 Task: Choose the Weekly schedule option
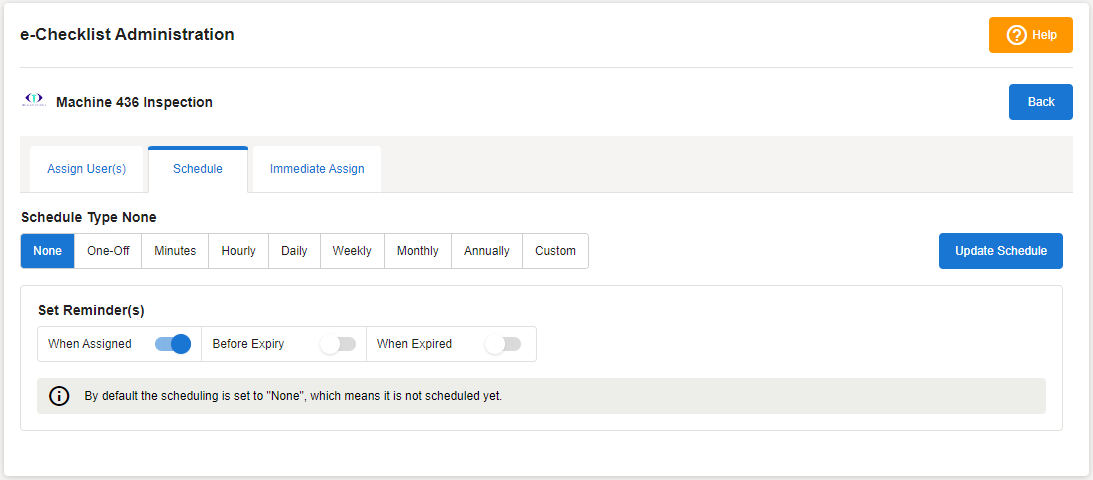352,251
